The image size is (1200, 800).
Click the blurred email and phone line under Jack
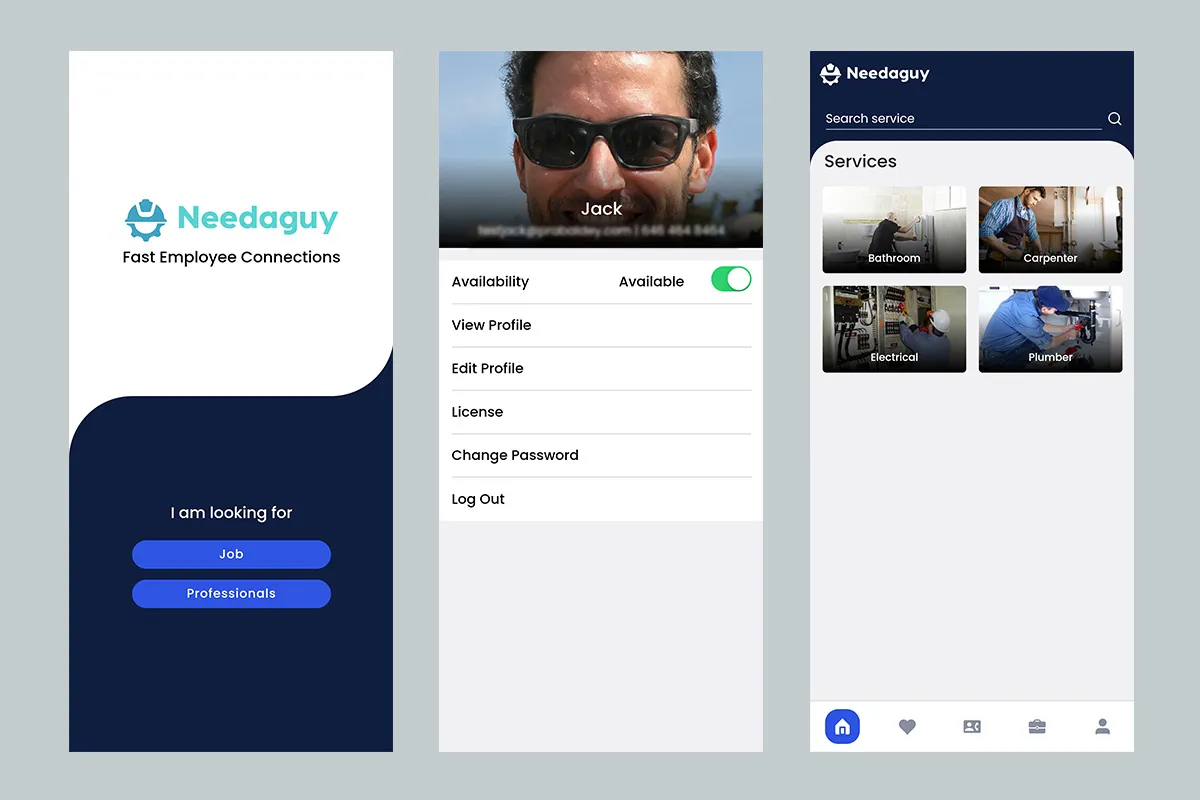tap(601, 230)
